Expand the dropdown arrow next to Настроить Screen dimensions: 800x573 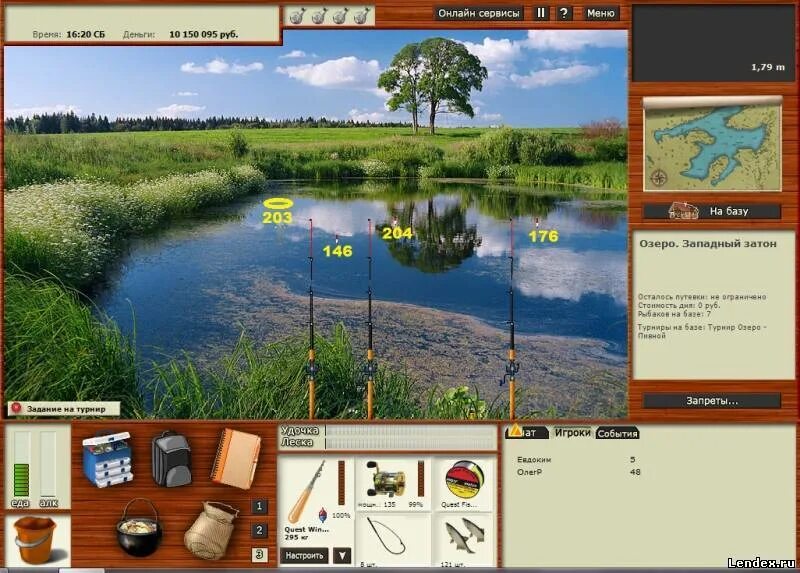[342, 555]
